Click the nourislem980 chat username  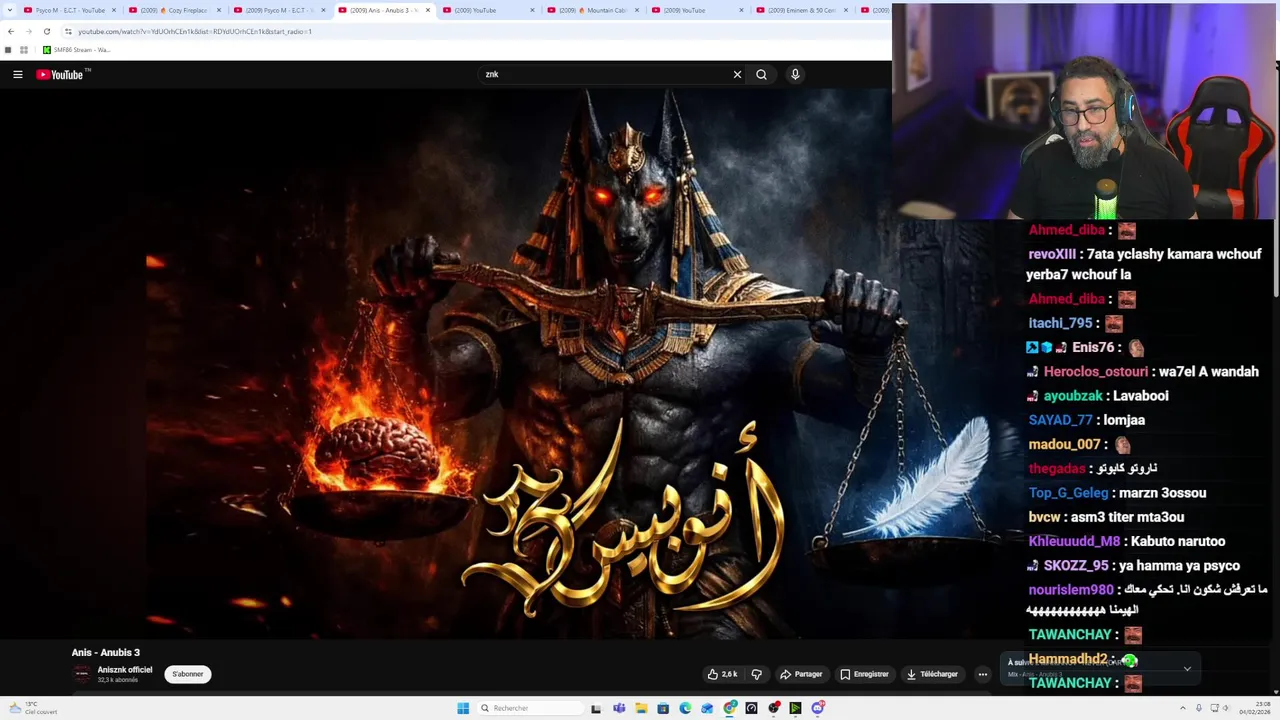(x=1071, y=590)
